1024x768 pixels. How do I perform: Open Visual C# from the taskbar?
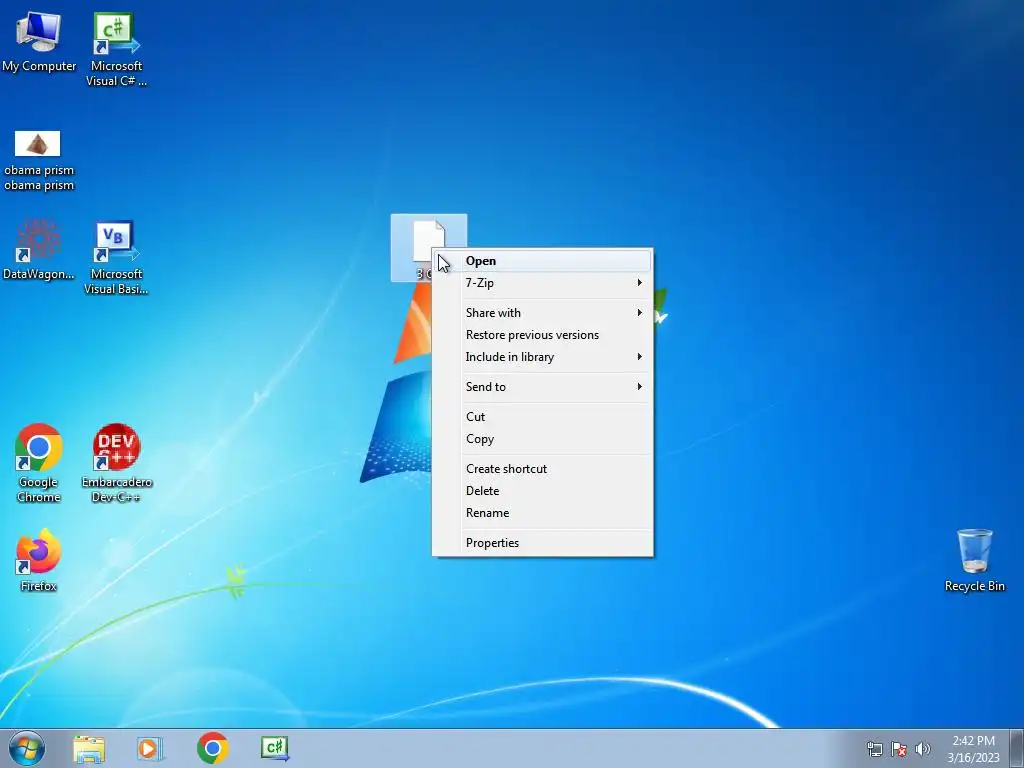coord(275,748)
